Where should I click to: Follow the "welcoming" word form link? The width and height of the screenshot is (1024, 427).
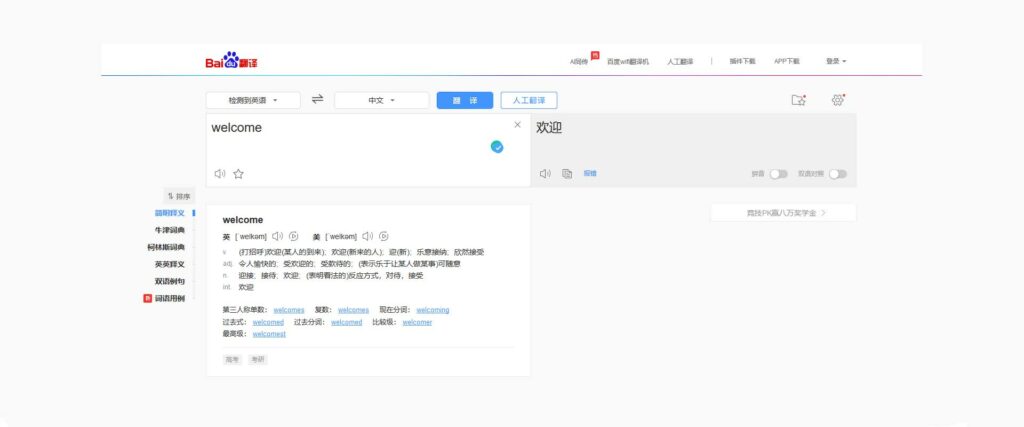(432, 310)
